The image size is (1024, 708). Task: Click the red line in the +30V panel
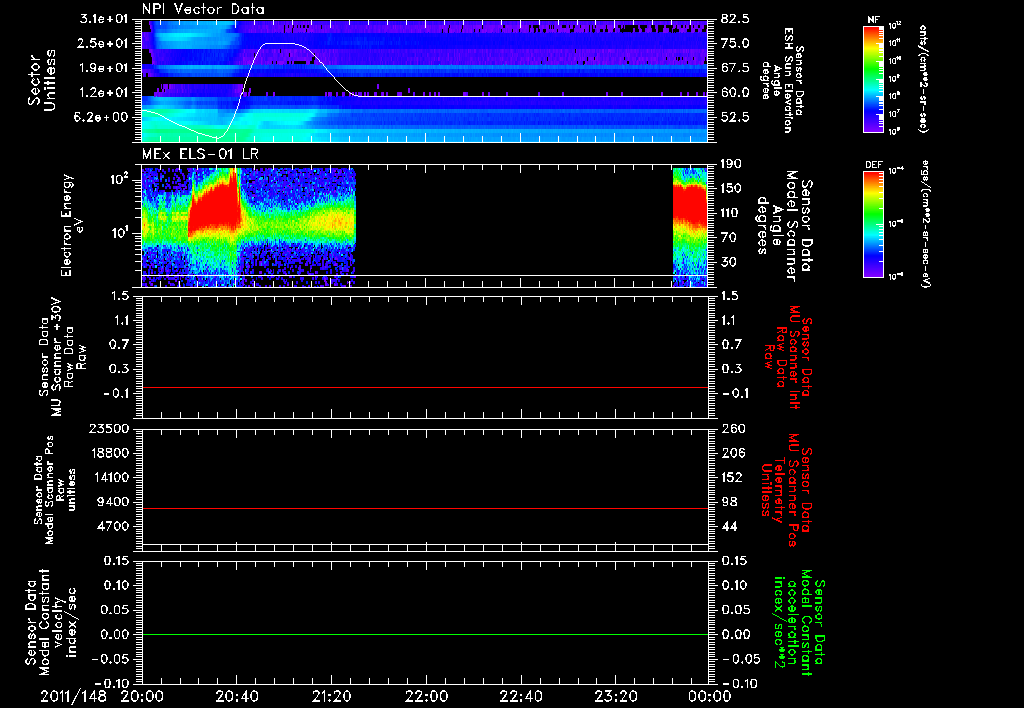point(424,387)
